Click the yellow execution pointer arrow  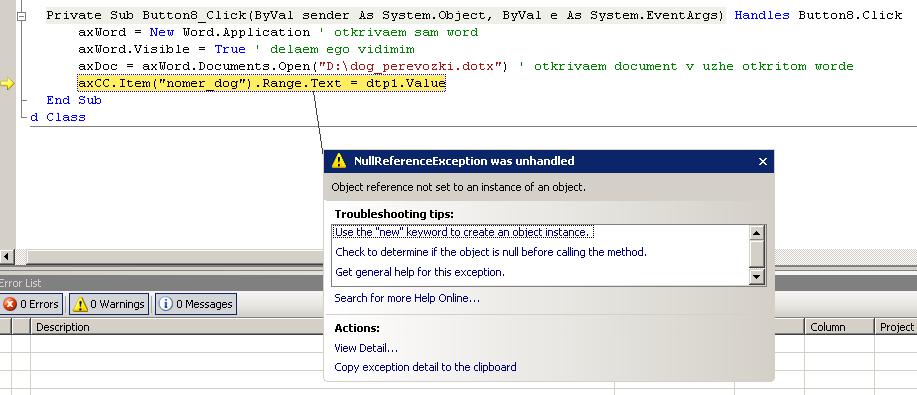tap(7, 84)
